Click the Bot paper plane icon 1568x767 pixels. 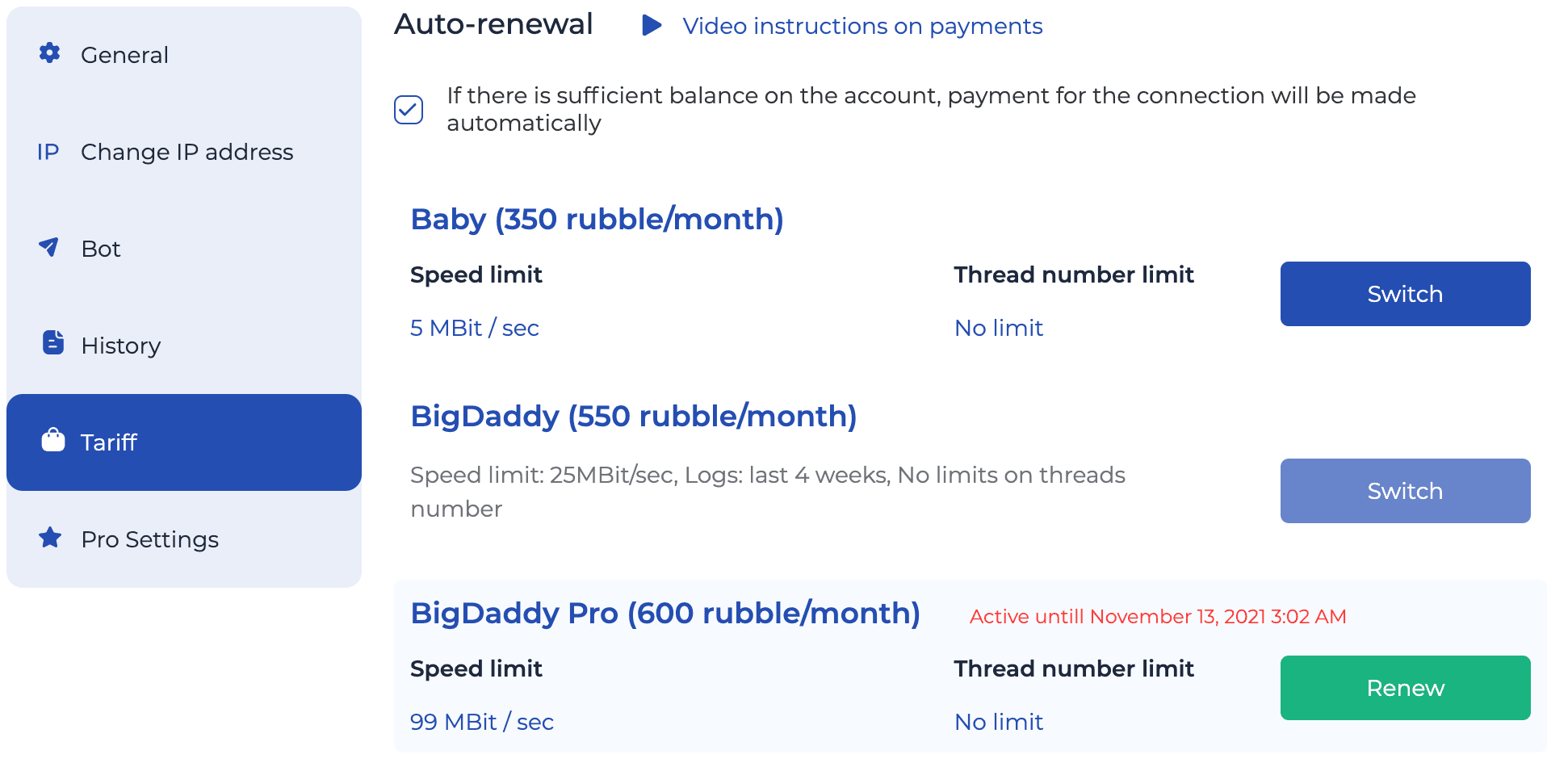[49, 247]
